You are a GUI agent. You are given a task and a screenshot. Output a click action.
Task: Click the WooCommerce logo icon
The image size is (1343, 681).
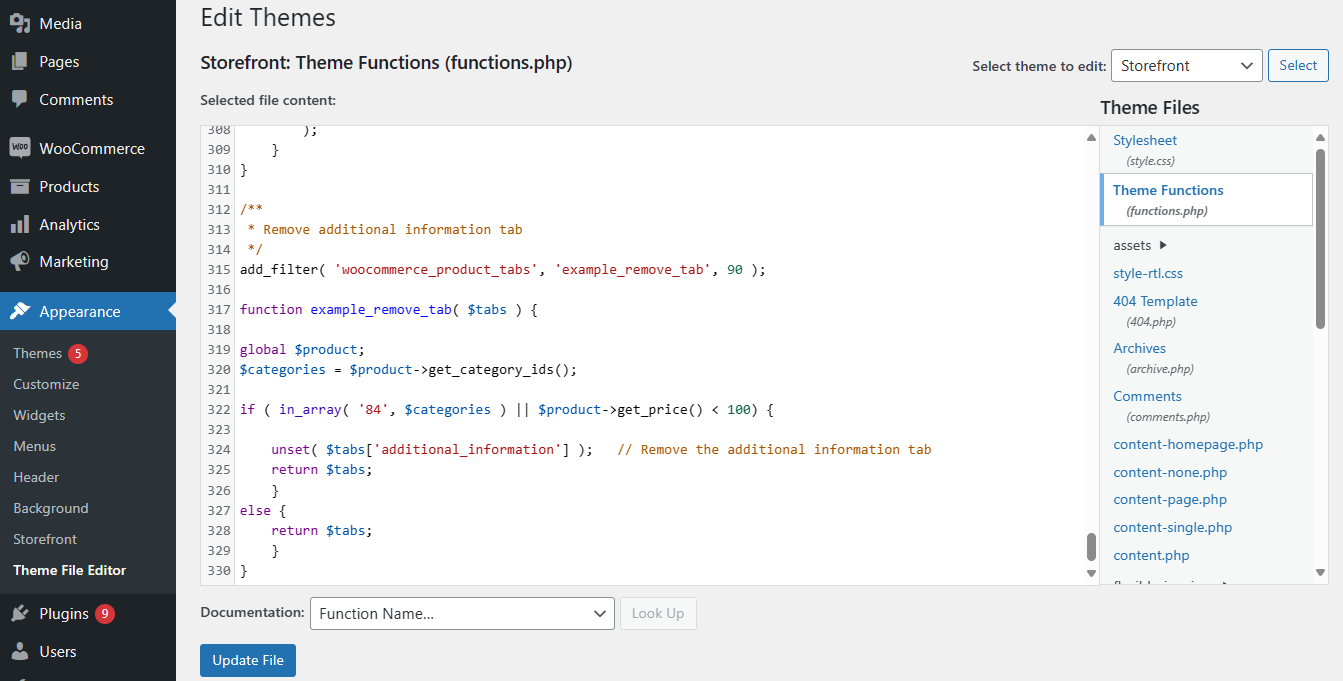pos(19,148)
